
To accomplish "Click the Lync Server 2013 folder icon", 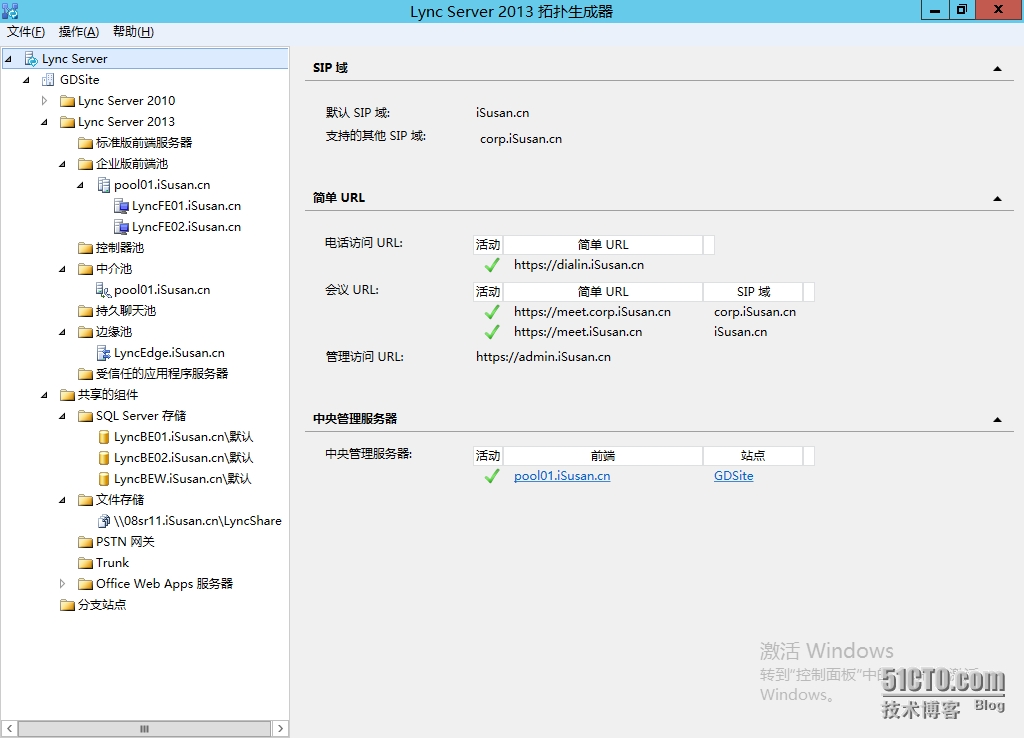I will click(67, 122).
